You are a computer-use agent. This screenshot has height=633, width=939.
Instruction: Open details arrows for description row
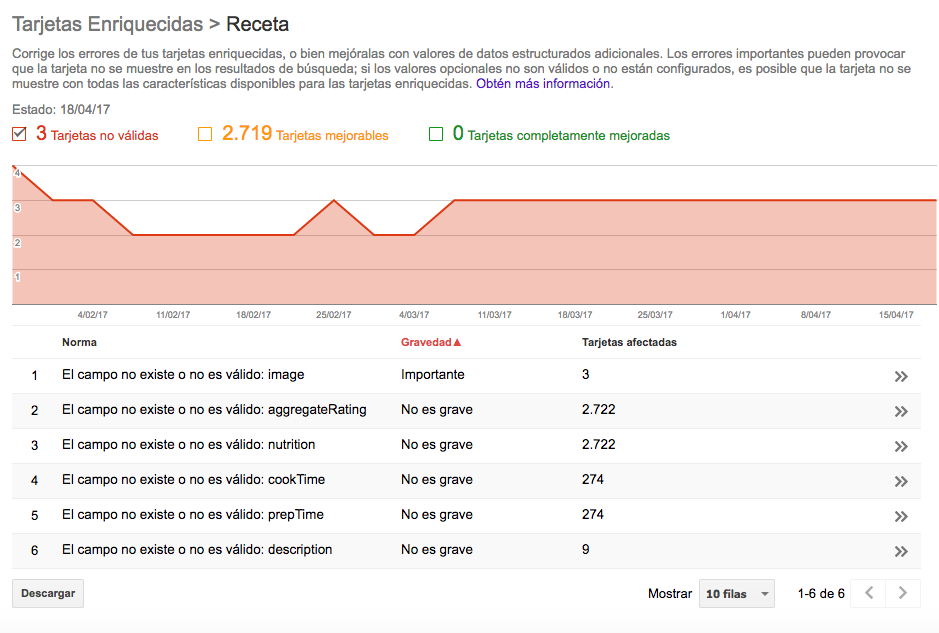(x=901, y=552)
